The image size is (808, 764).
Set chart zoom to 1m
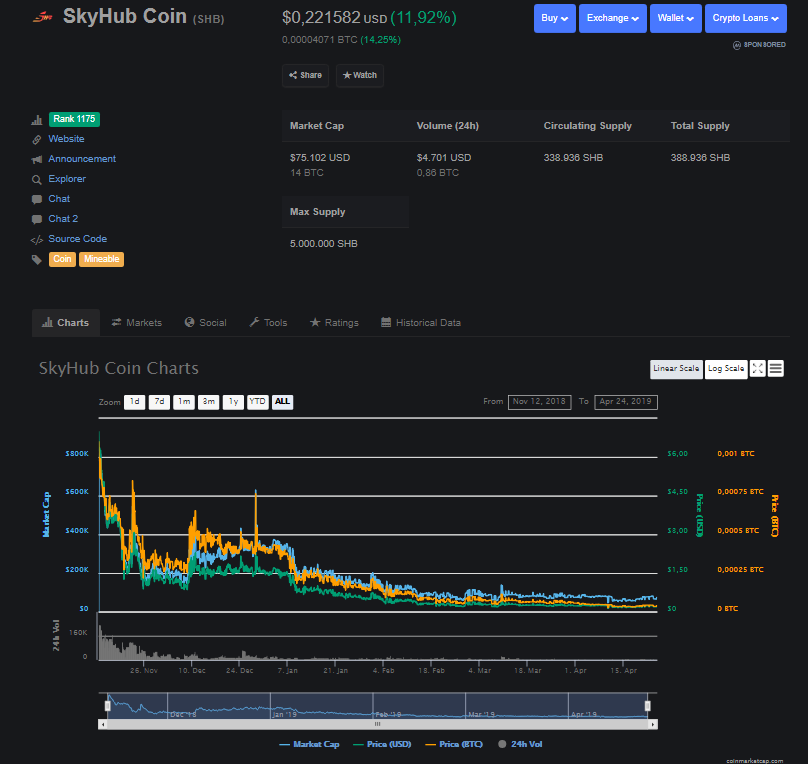pos(184,402)
